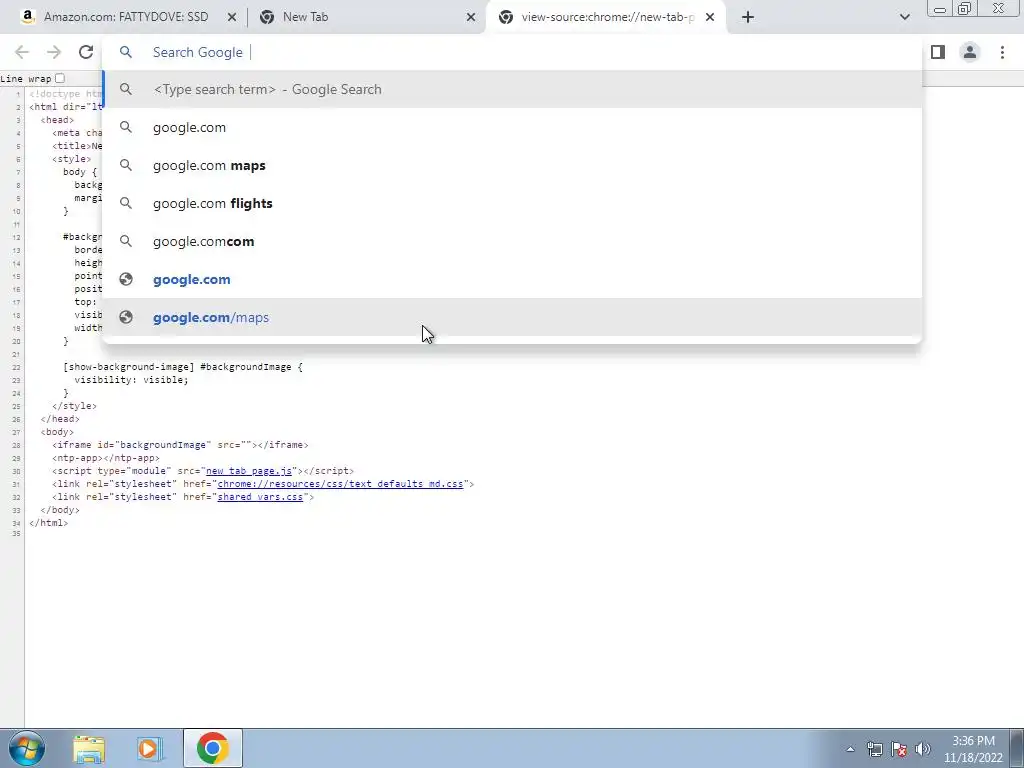Image resolution: width=1024 pixels, height=768 pixels.
Task: Open the shared_vars.css link
Action: pos(260,497)
